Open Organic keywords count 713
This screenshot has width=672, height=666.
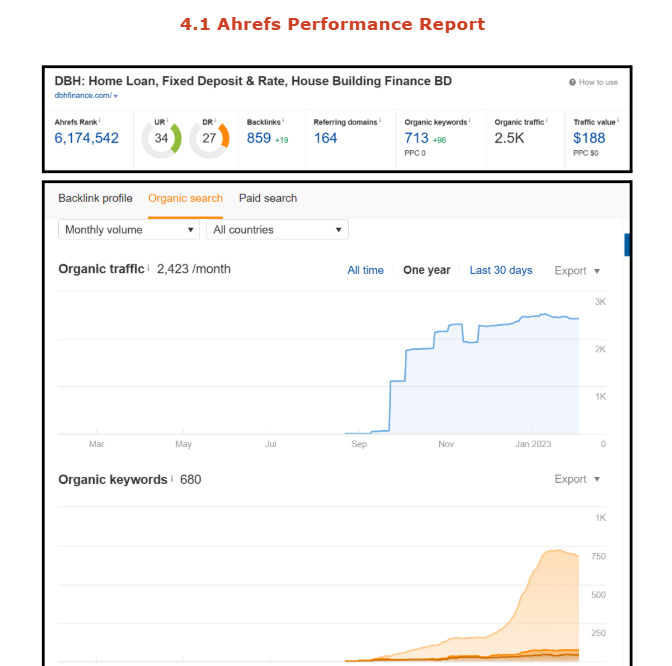(x=417, y=138)
